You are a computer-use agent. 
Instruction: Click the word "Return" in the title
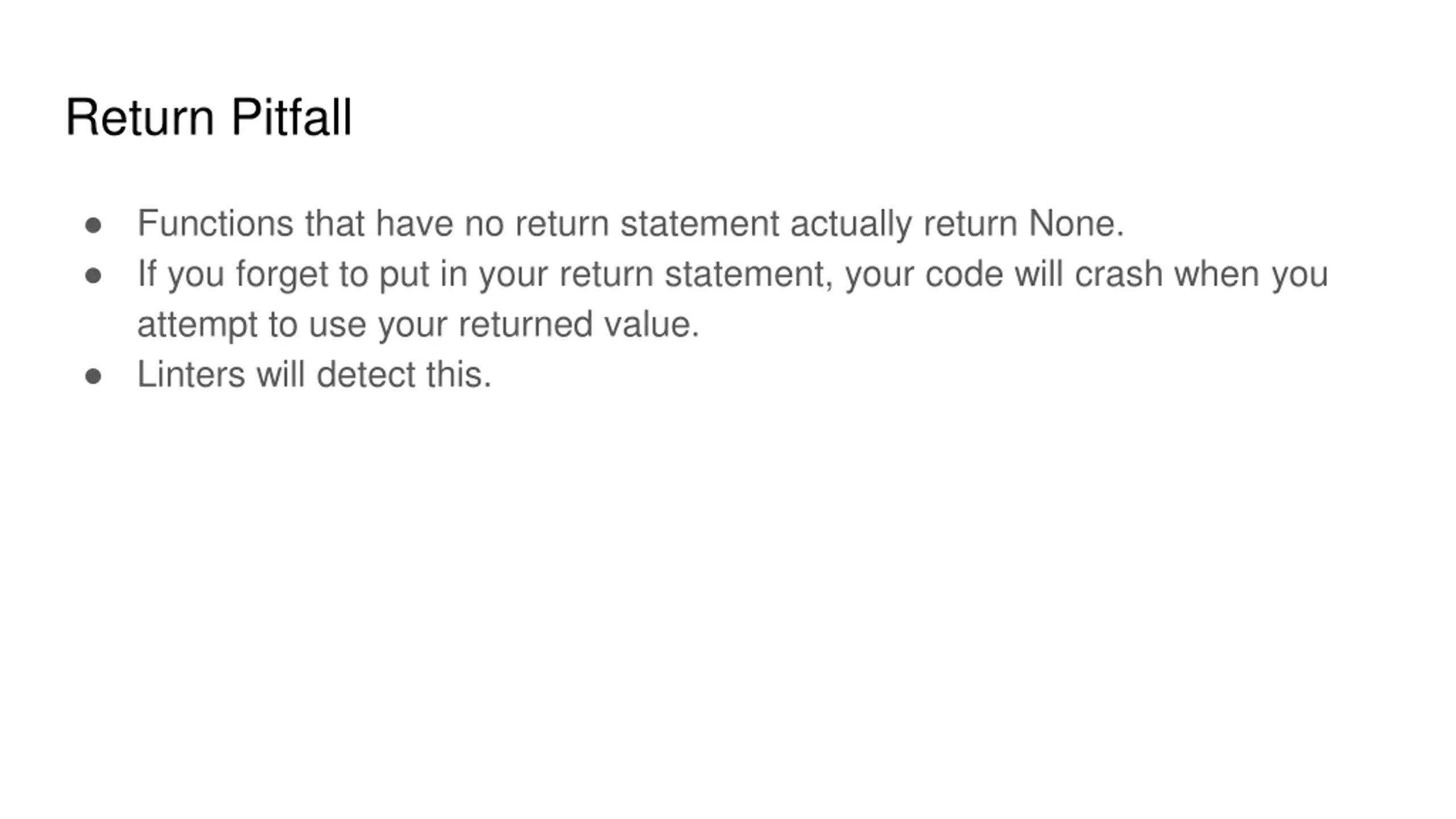(x=140, y=118)
